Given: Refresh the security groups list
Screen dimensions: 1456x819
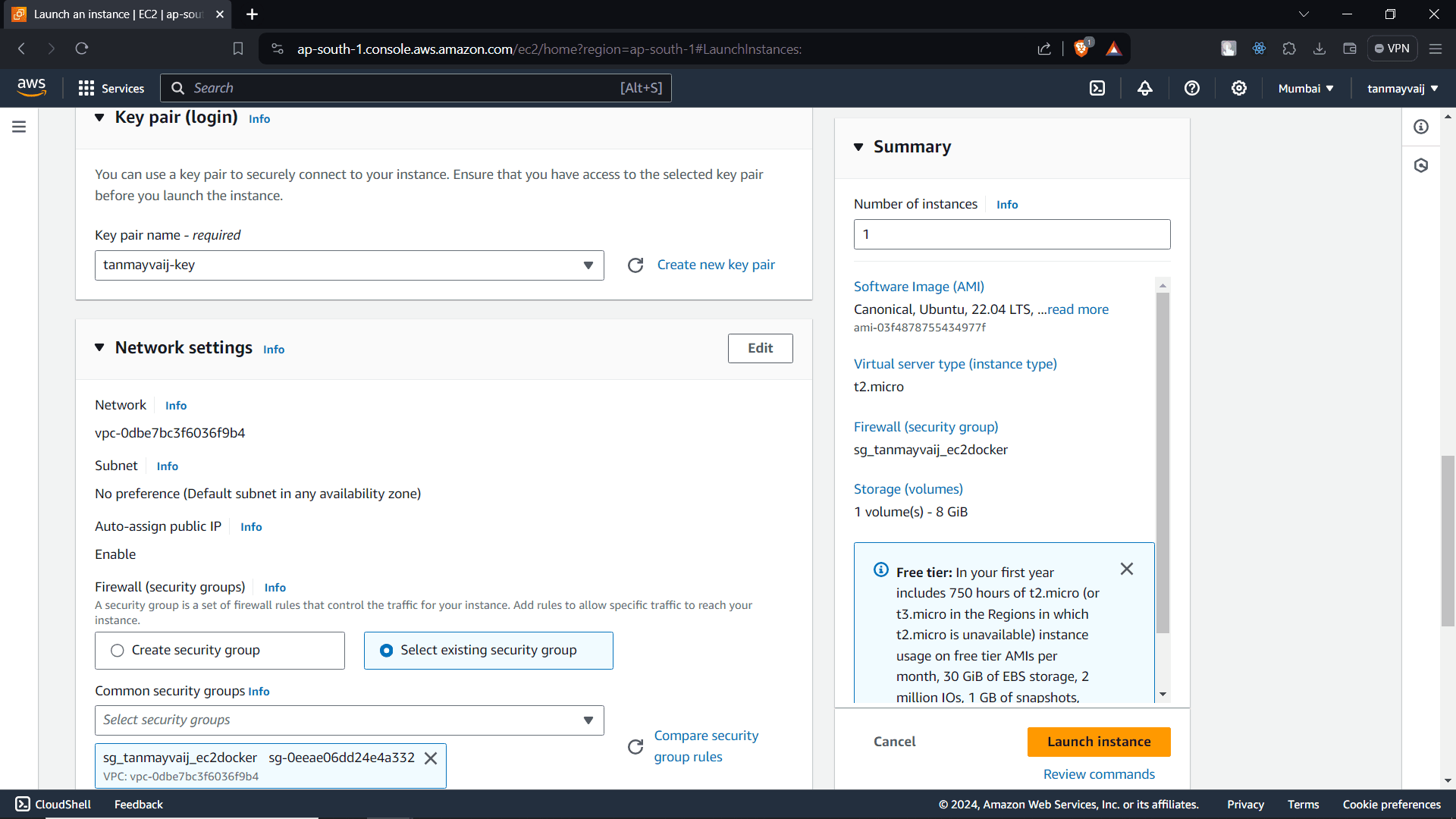Looking at the screenshot, I should [x=635, y=747].
